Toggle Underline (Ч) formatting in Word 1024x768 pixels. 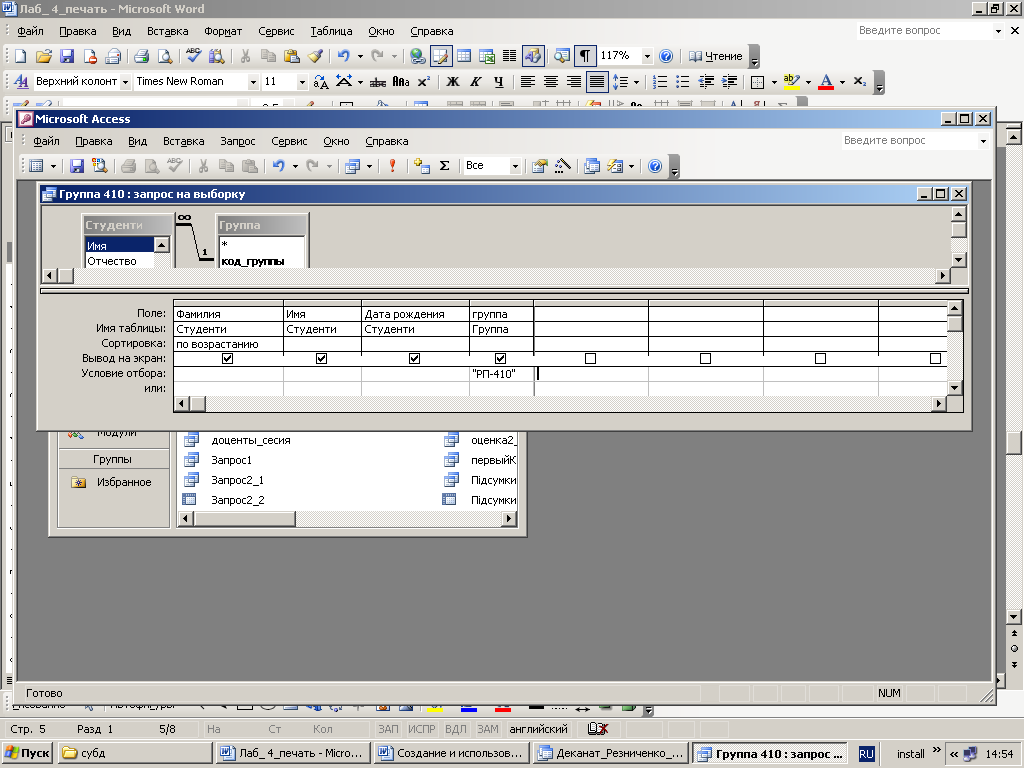(x=499, y=82)
